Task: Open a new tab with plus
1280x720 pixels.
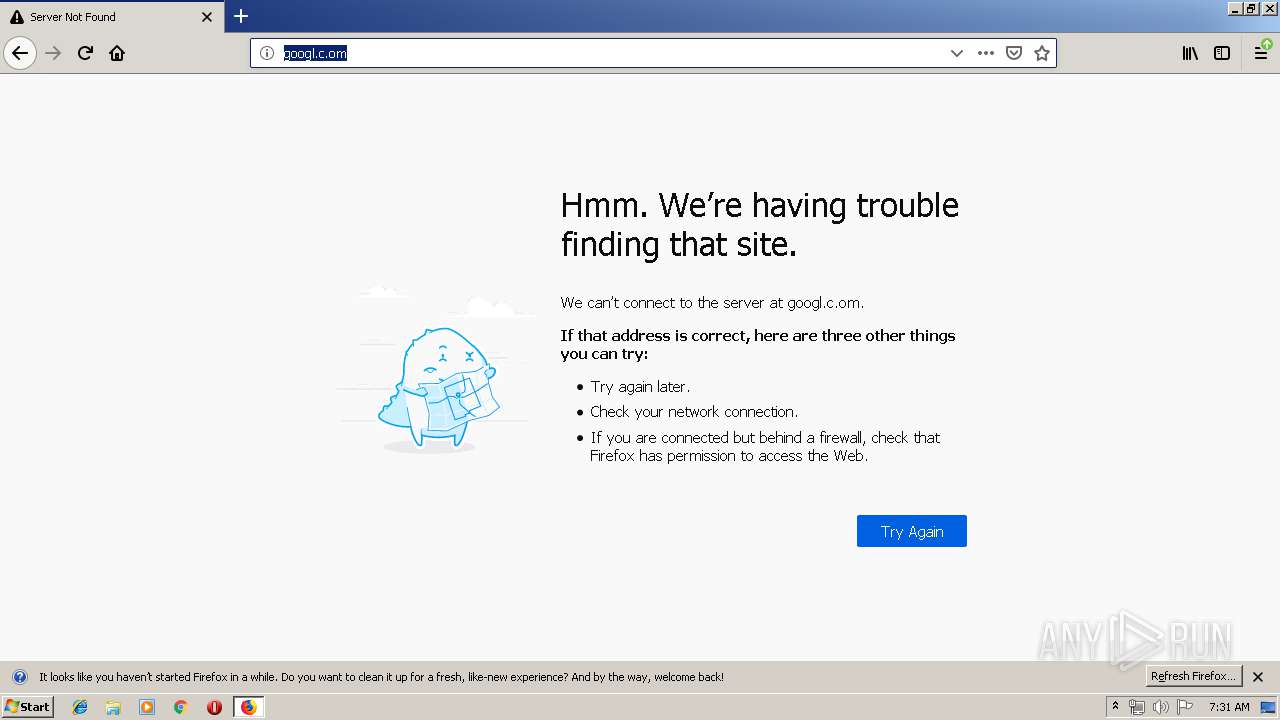Action: (241, 16)
